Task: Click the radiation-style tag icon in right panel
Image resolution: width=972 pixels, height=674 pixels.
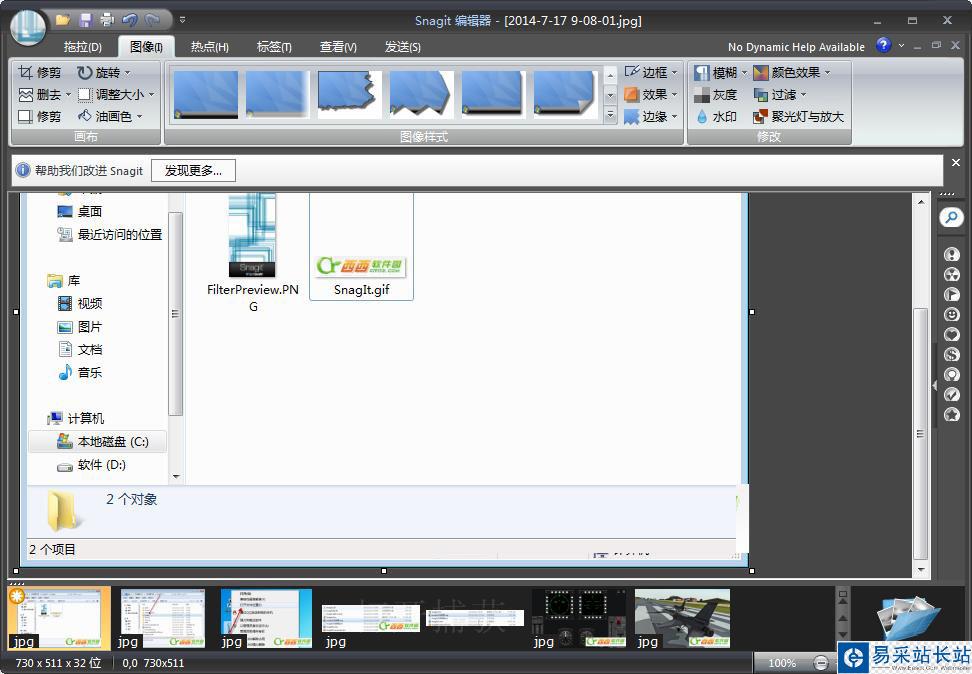Action: [x=952, y=274]
